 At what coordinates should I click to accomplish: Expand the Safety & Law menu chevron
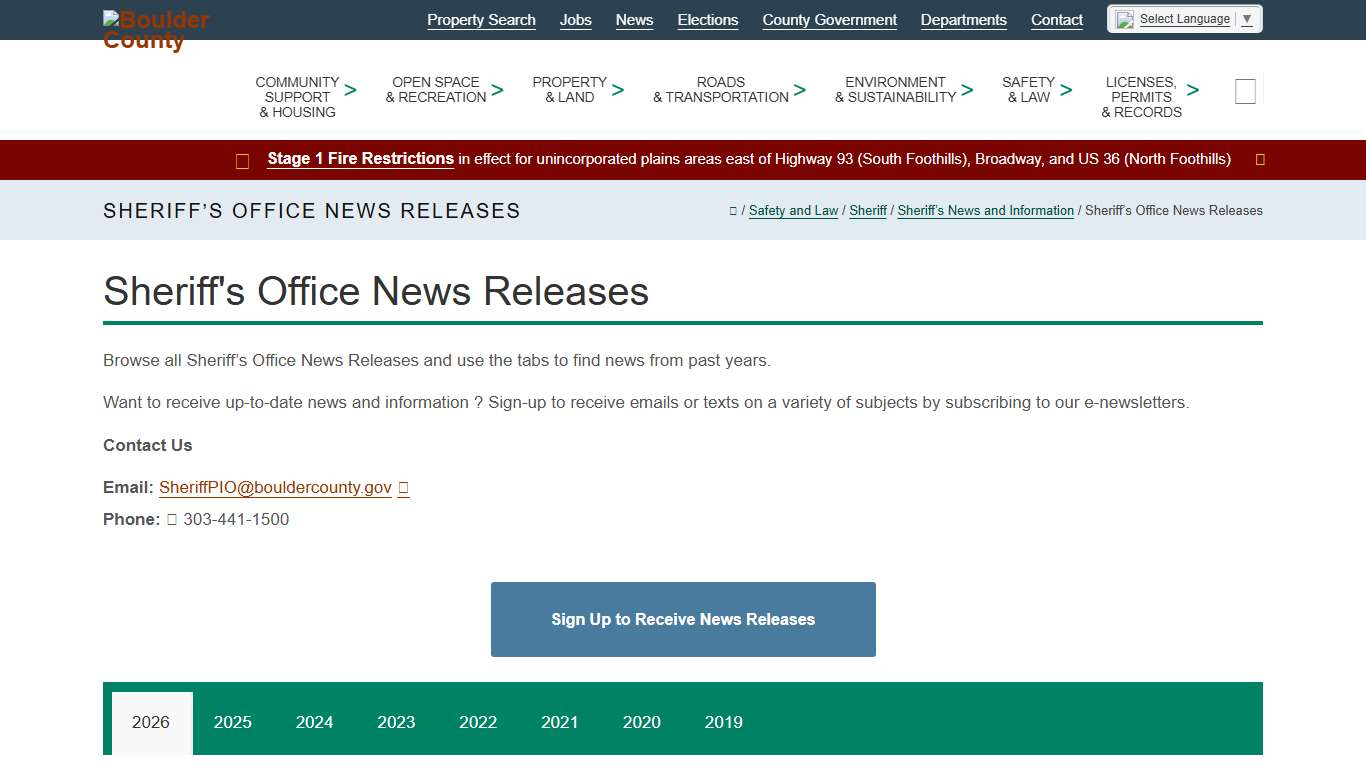click(1066, 89)
